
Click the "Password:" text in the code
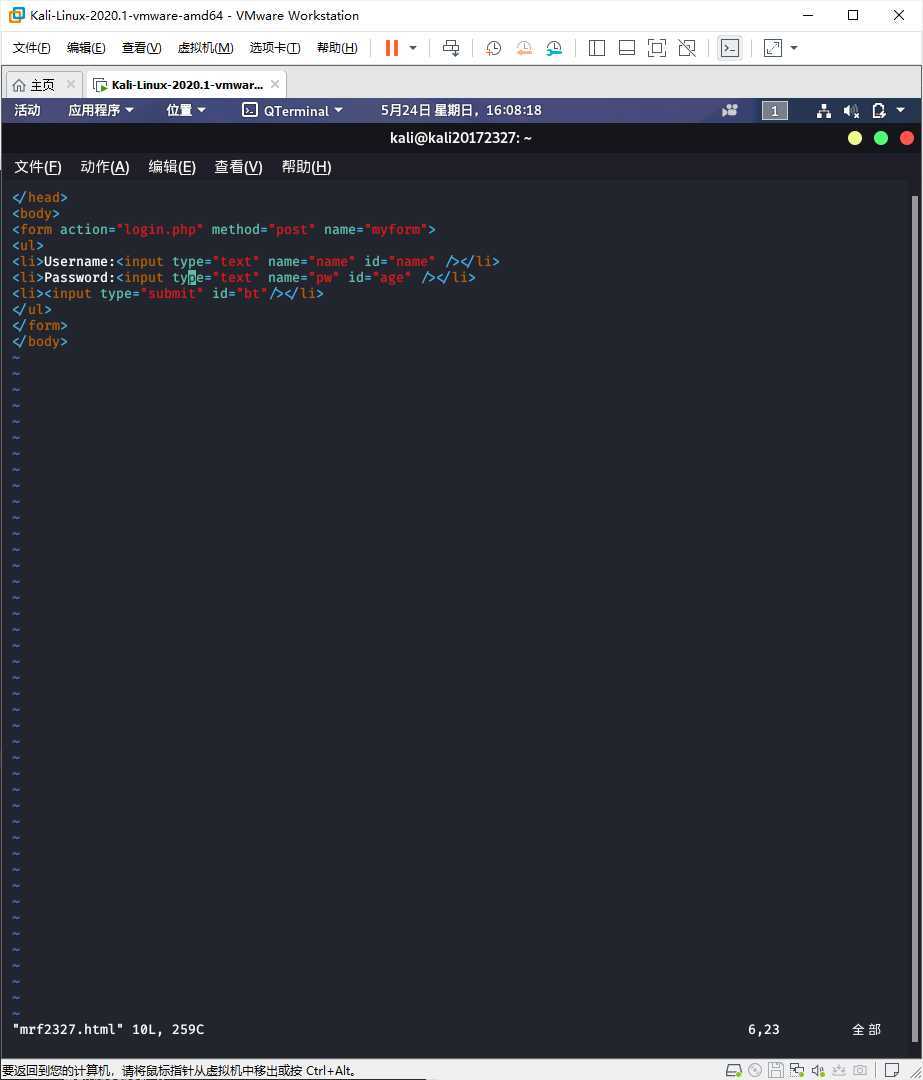click(x=79, y=278)
